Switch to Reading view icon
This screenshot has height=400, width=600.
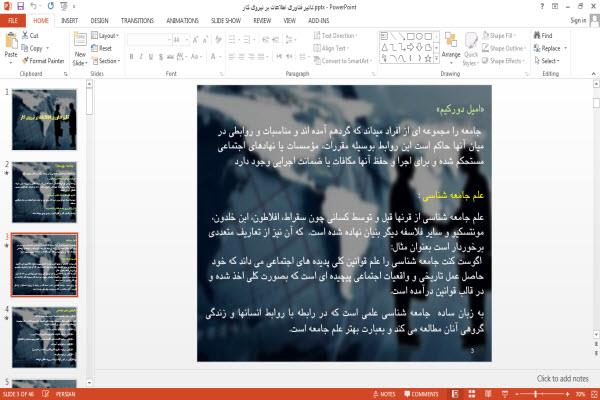(488, 394)
